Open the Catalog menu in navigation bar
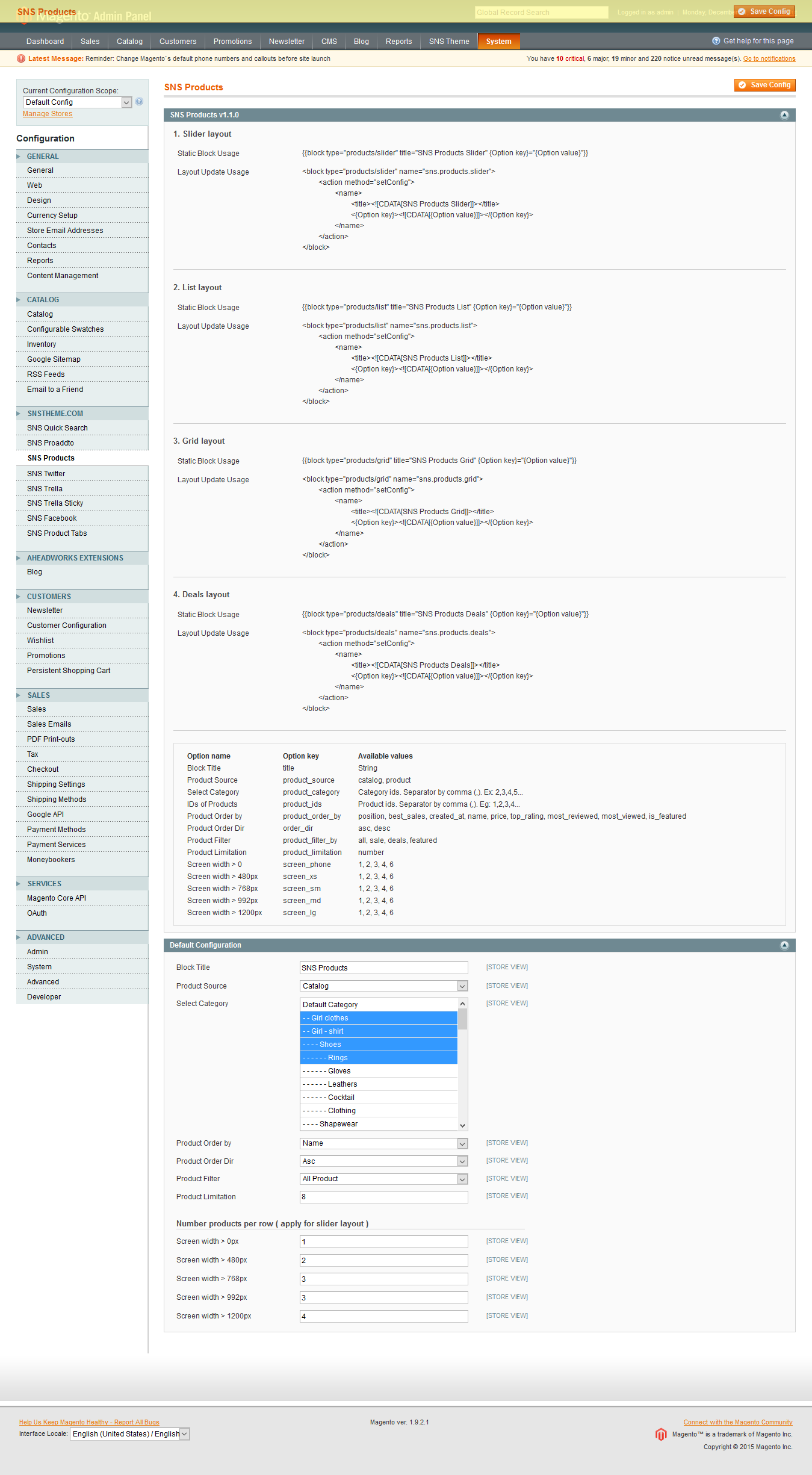This screenshot has height=1475, width=812. [x=129, y=42]
